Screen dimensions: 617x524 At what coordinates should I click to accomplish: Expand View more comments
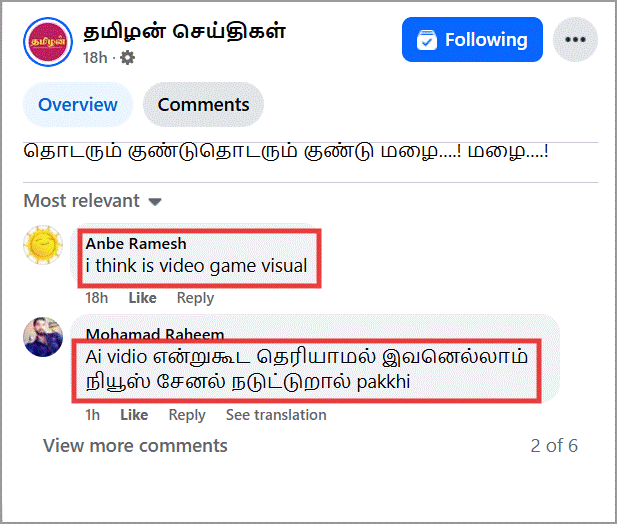(135, 446)
